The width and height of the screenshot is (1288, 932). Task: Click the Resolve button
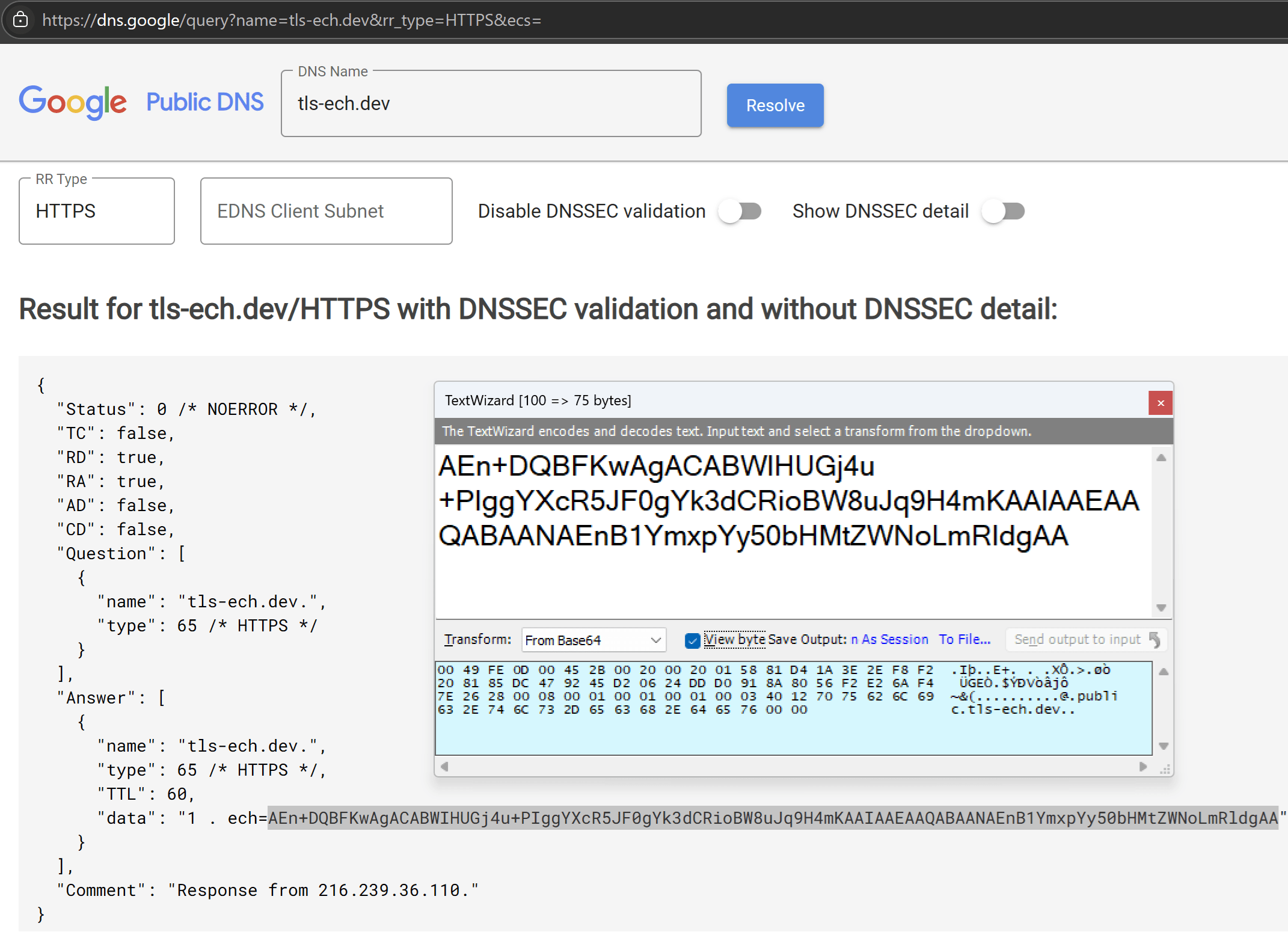[775, 105]
